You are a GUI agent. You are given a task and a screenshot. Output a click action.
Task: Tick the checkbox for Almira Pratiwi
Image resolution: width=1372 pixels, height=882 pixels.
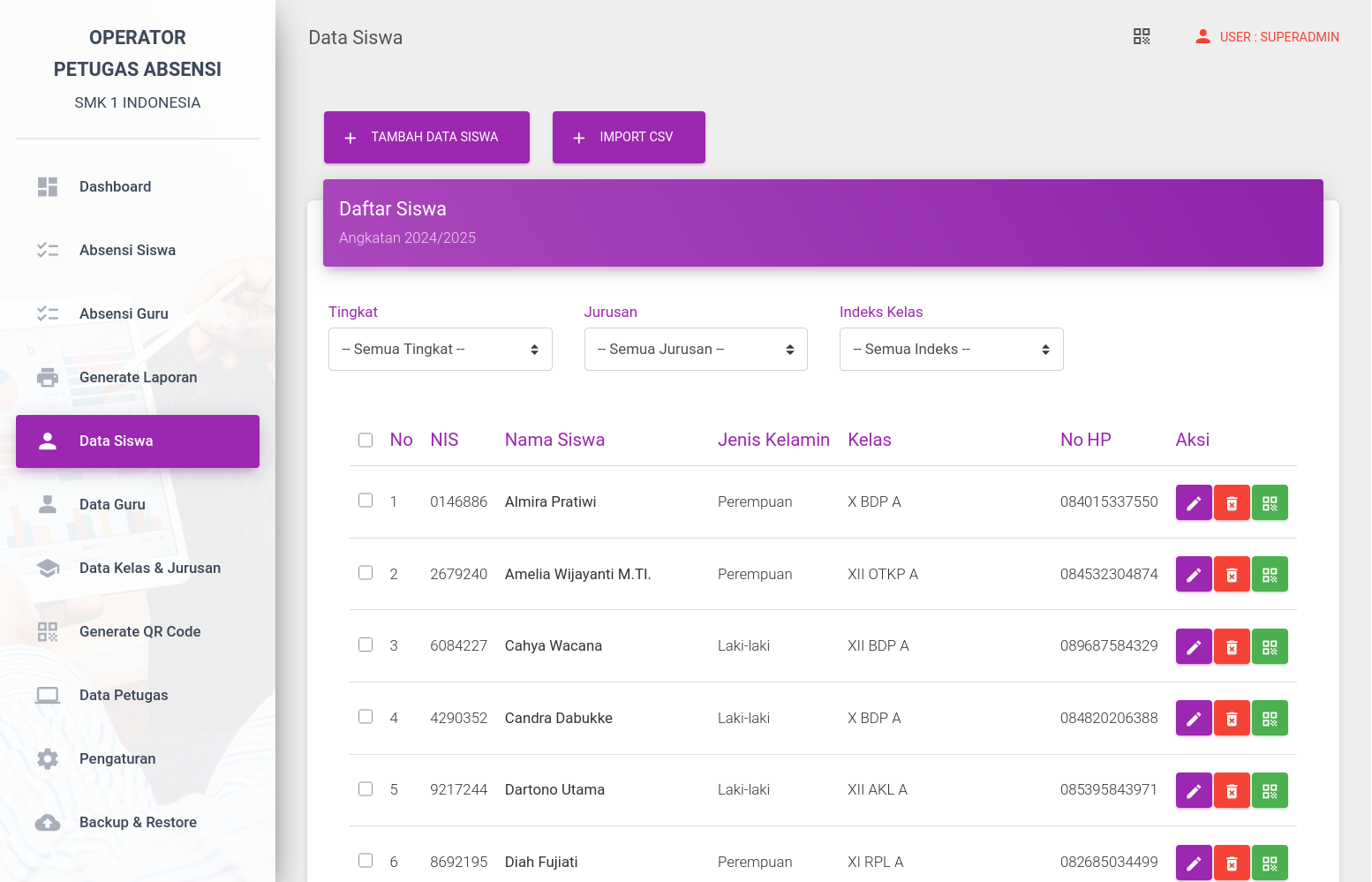366,500
